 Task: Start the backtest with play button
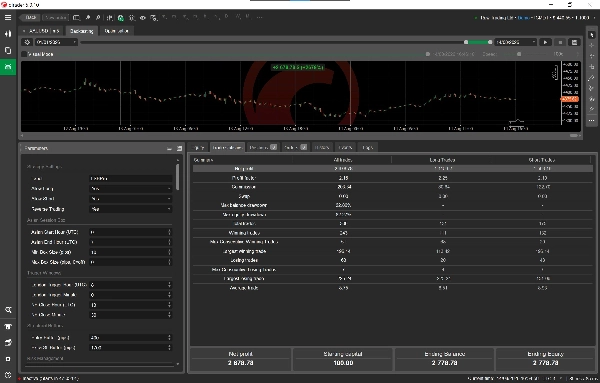pos(545,42)
